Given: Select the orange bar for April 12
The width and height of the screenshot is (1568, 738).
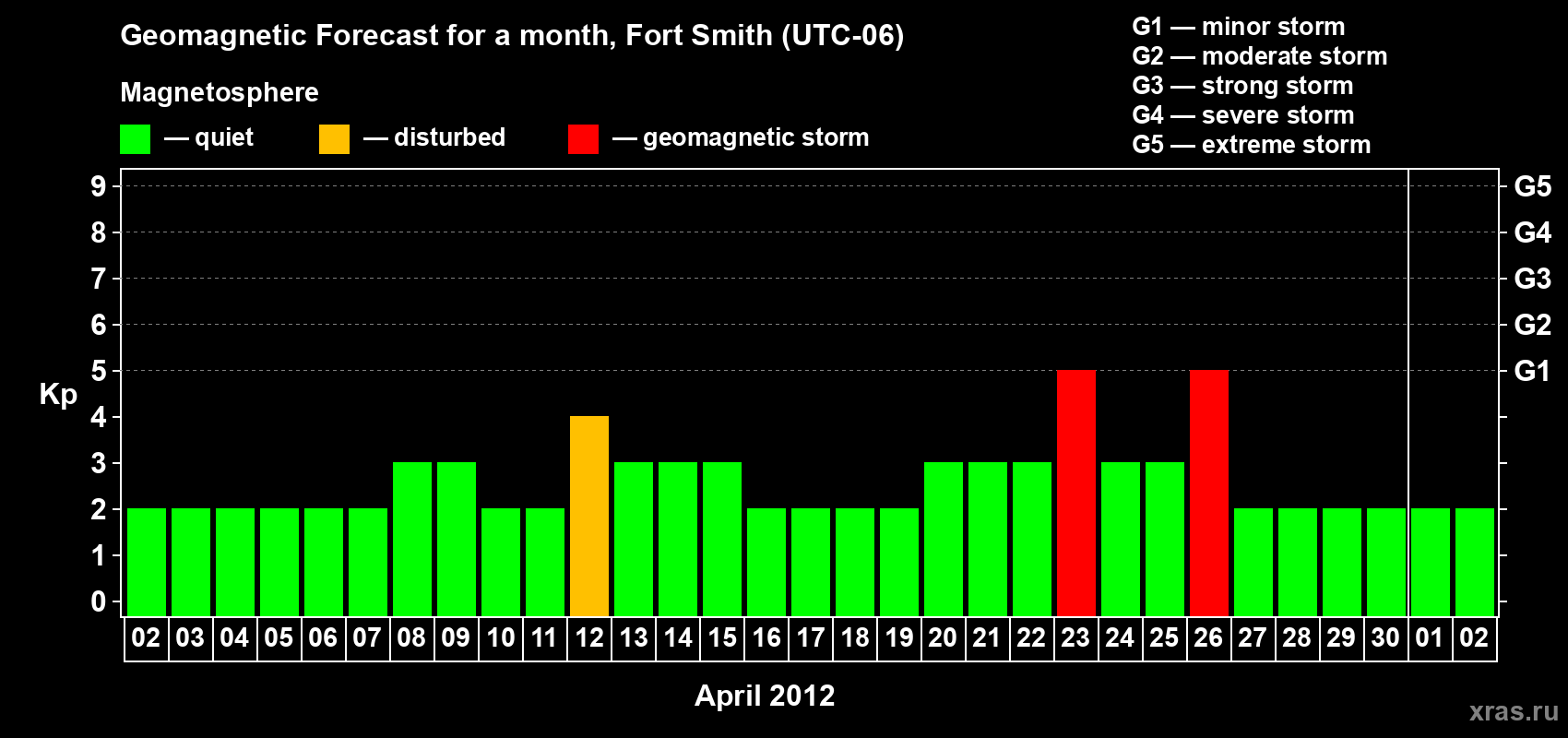Looking at the screenshot, I should pyautogui.click(x=589, y=517).
